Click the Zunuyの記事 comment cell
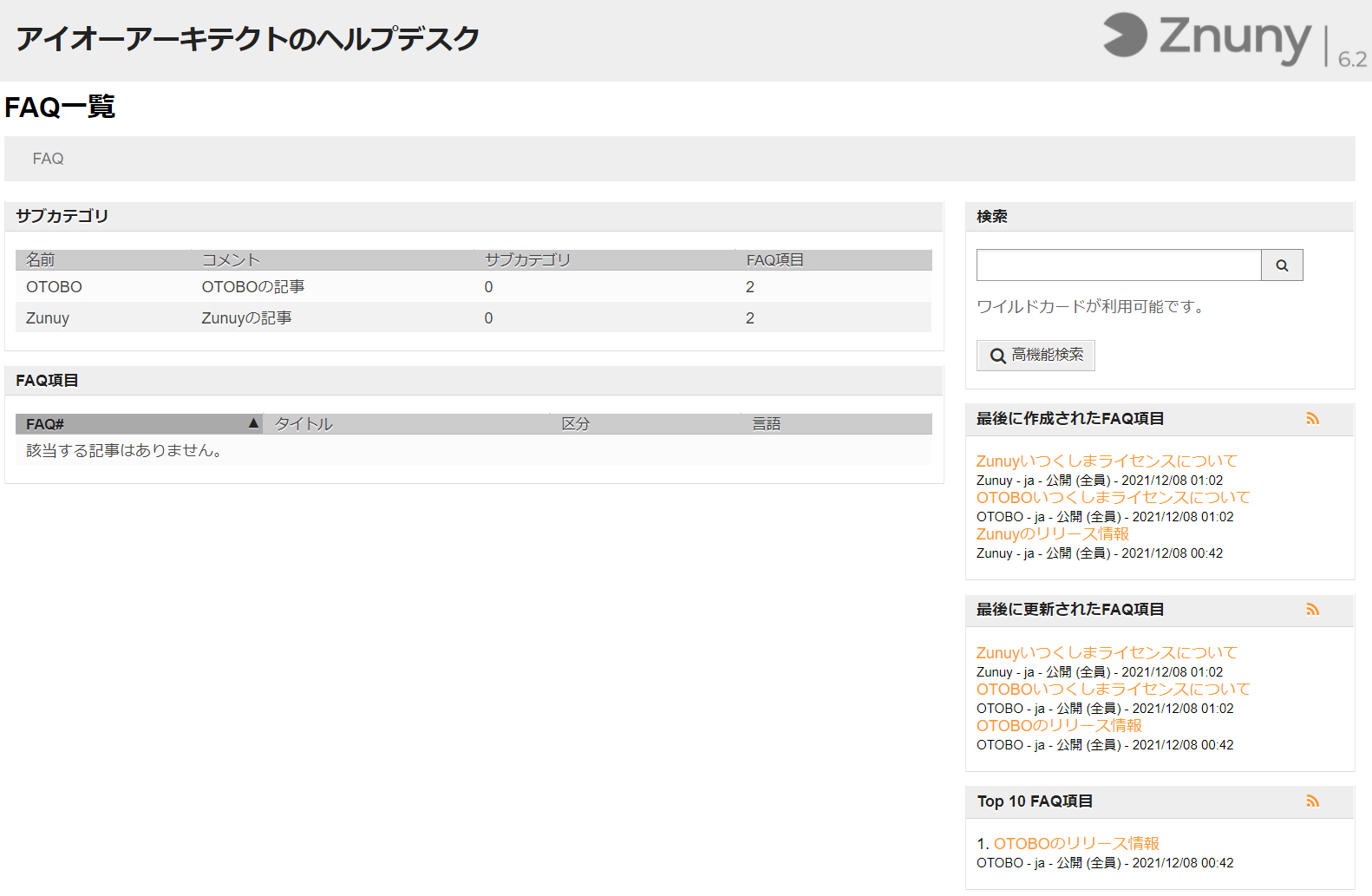1372x896 pixels. [246, 318]
